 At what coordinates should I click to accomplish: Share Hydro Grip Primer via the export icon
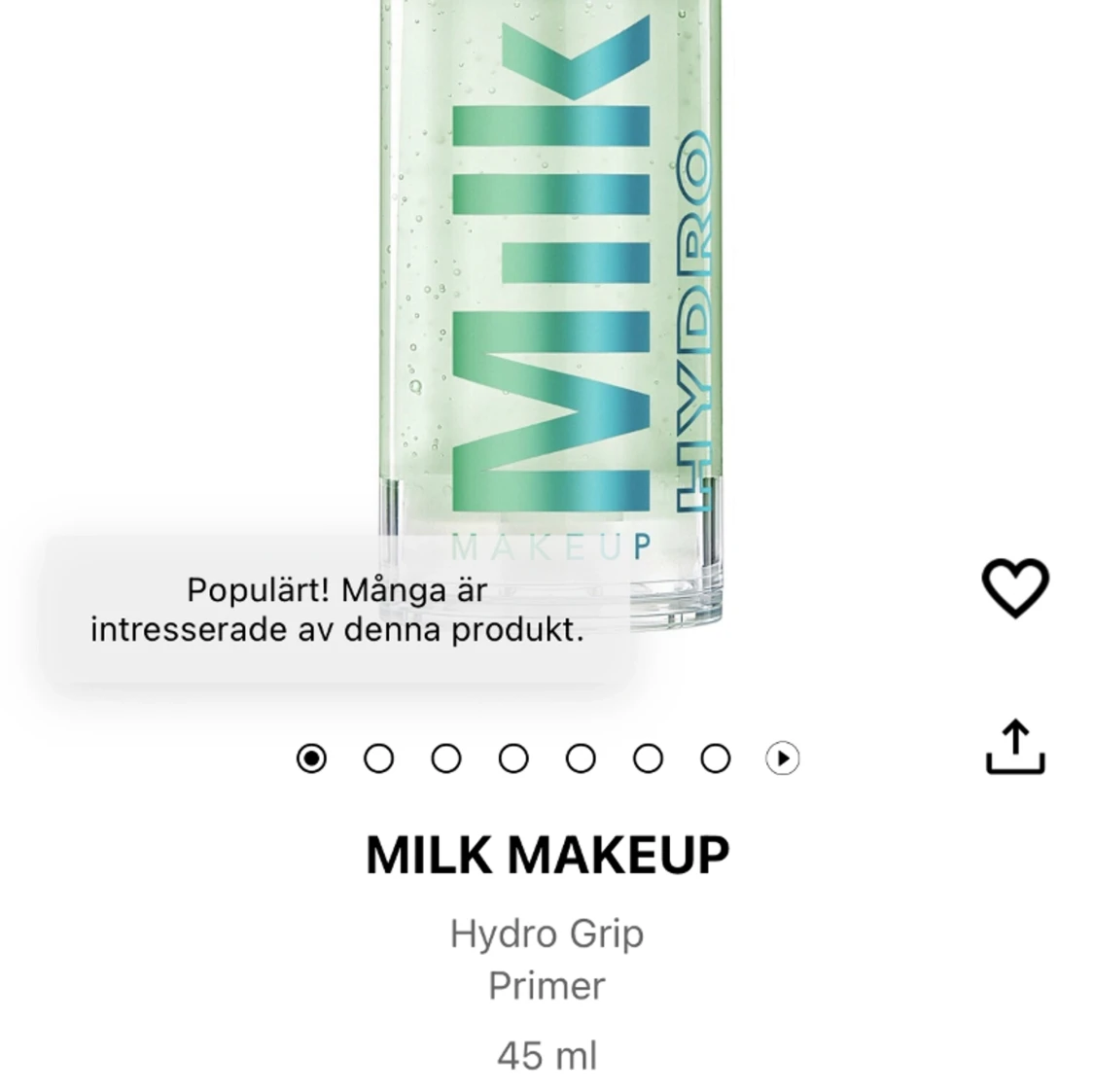click(x=1015, y=751)
